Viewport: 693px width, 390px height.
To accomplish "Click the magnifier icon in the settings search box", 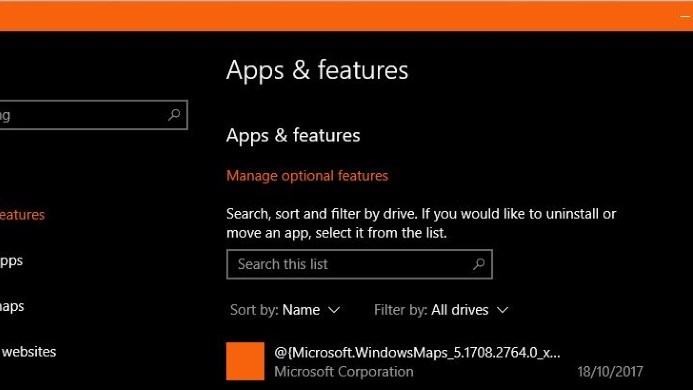I will coord(174,115).
